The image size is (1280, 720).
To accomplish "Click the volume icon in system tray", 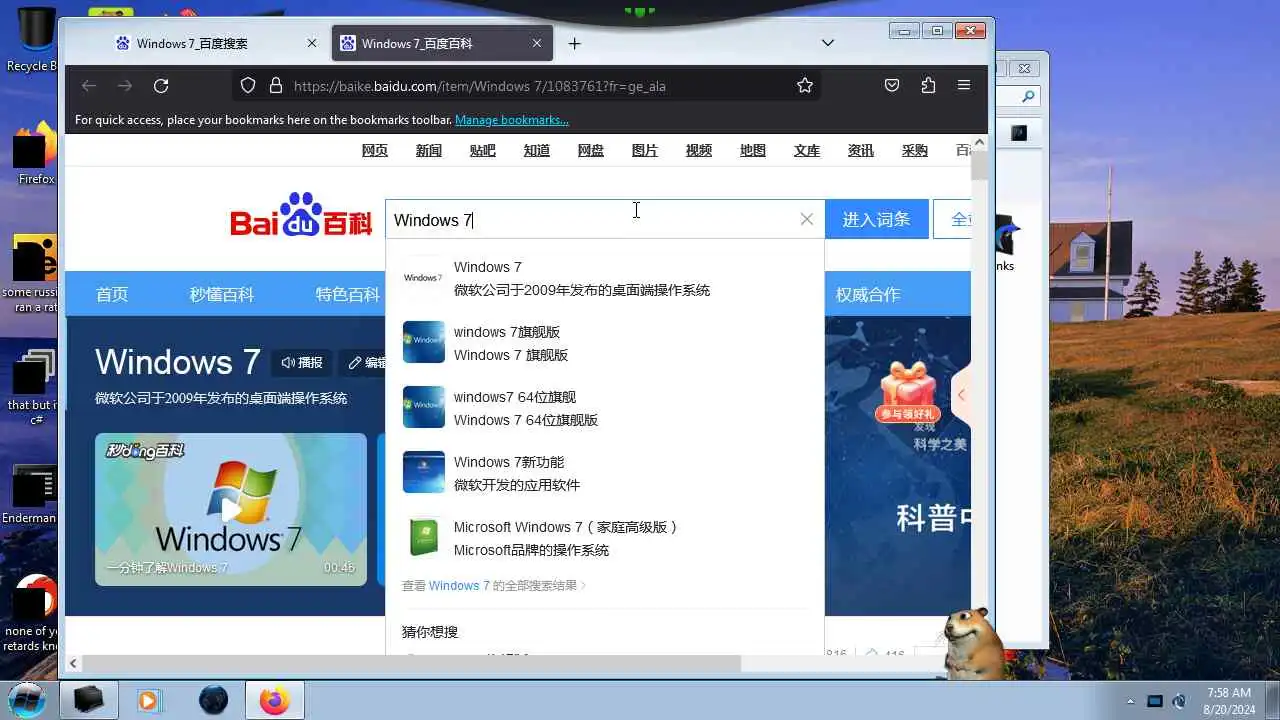I will [x=1179, y=701].
